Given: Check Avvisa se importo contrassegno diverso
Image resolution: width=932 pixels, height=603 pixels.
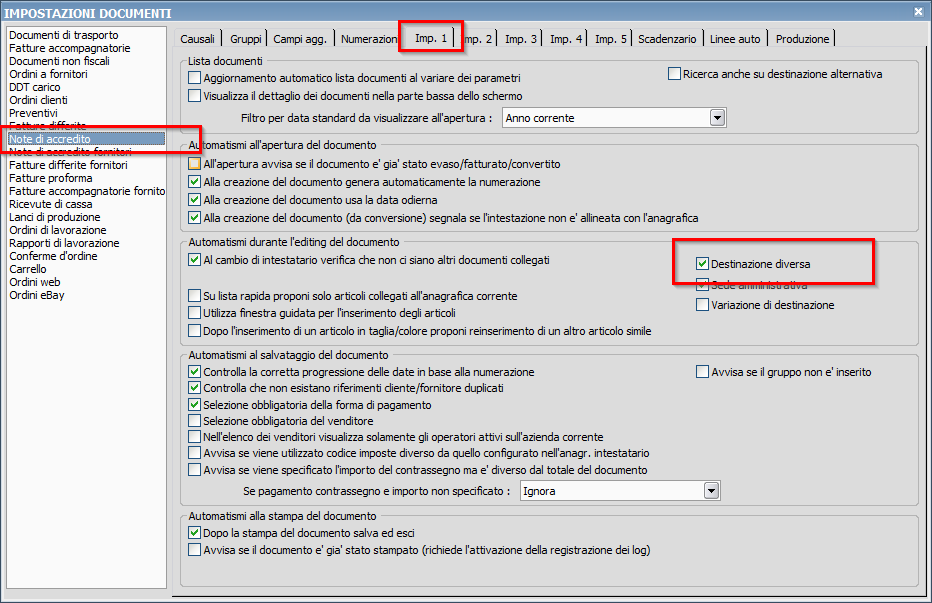Looking at the screenshot, I should pyautogui.click(x=194, y=470).
